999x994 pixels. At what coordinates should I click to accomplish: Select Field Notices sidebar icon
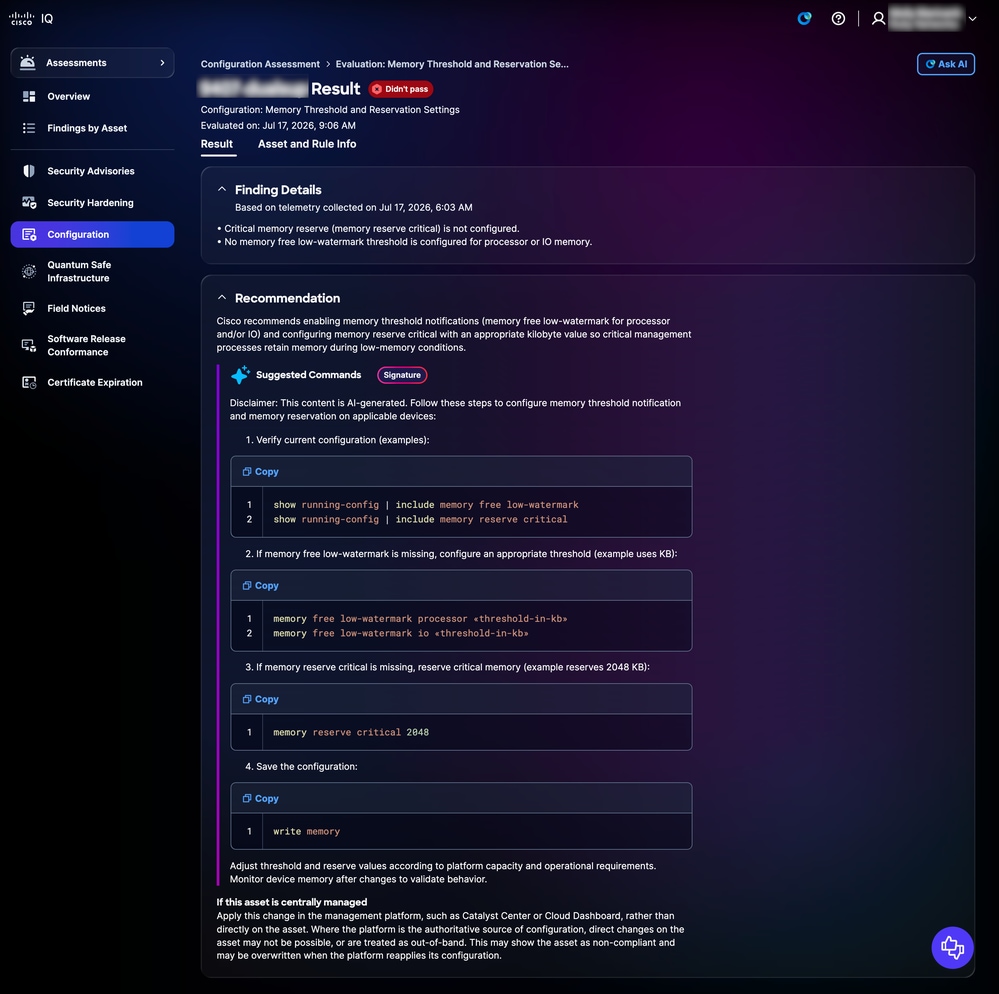click(29, 308)
